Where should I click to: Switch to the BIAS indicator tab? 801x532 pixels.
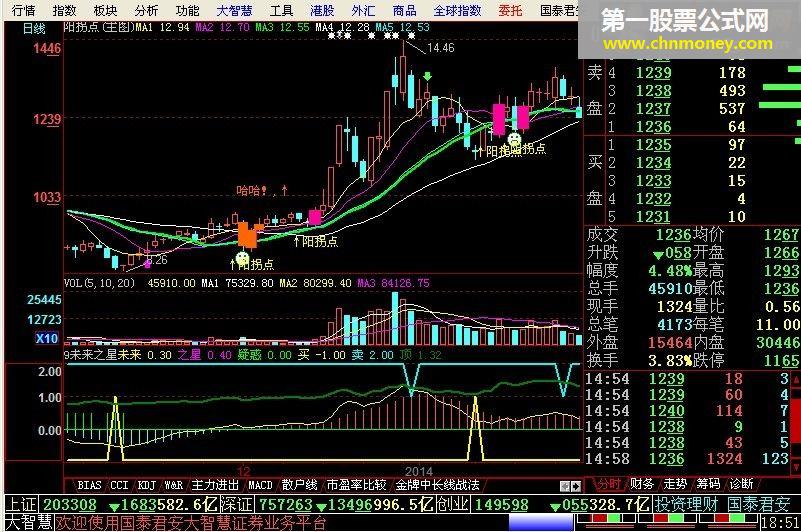89,484
